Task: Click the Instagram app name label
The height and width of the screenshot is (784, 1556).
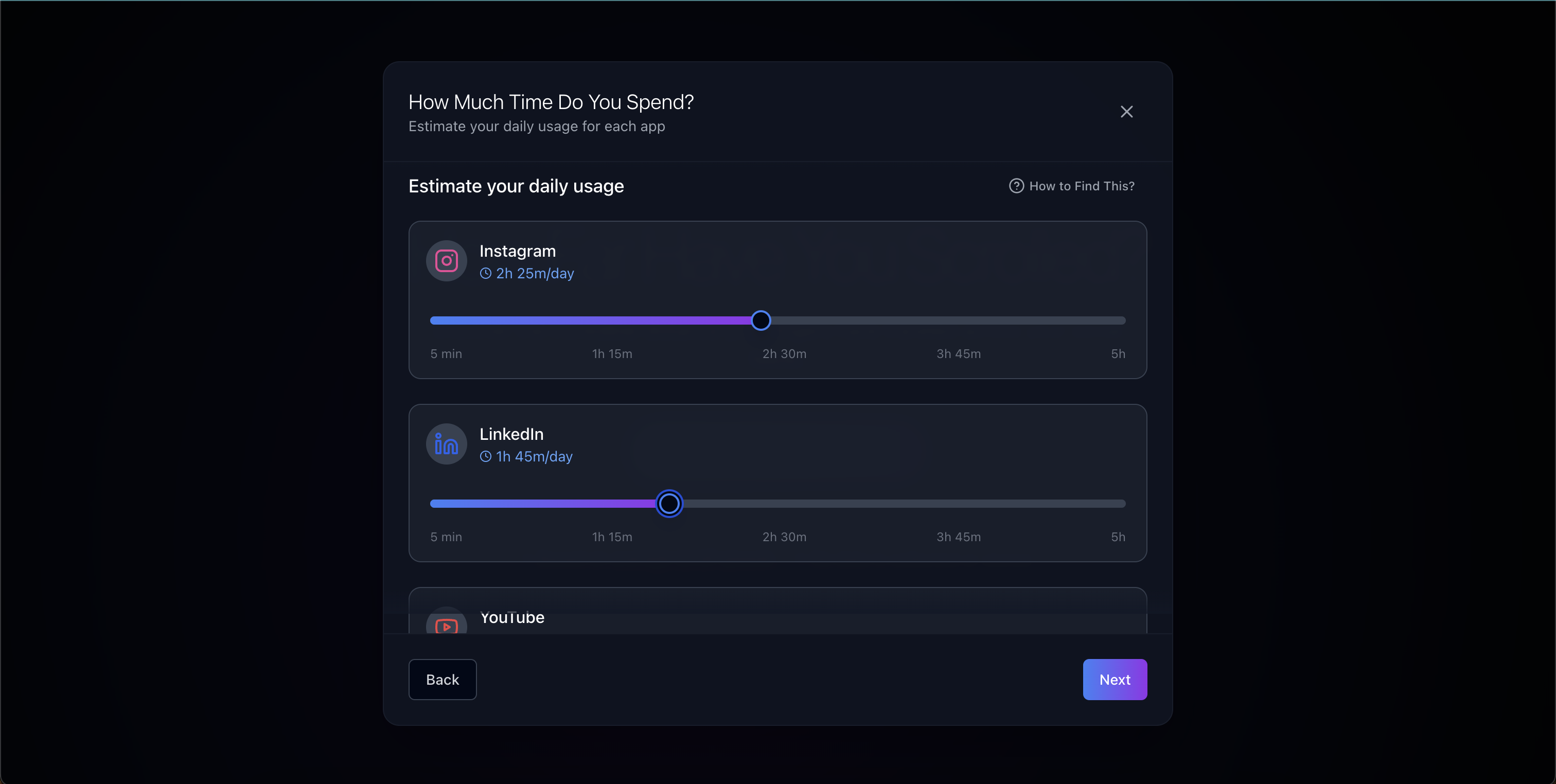Action: coord(517,251)
